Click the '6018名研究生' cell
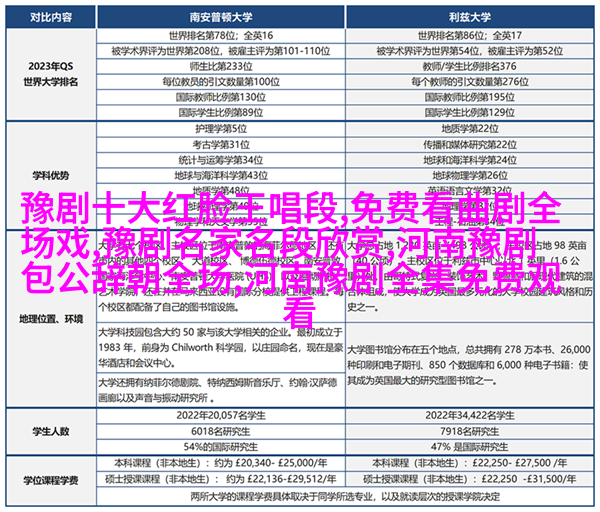 pyautogui.click(x=221, y=432)
